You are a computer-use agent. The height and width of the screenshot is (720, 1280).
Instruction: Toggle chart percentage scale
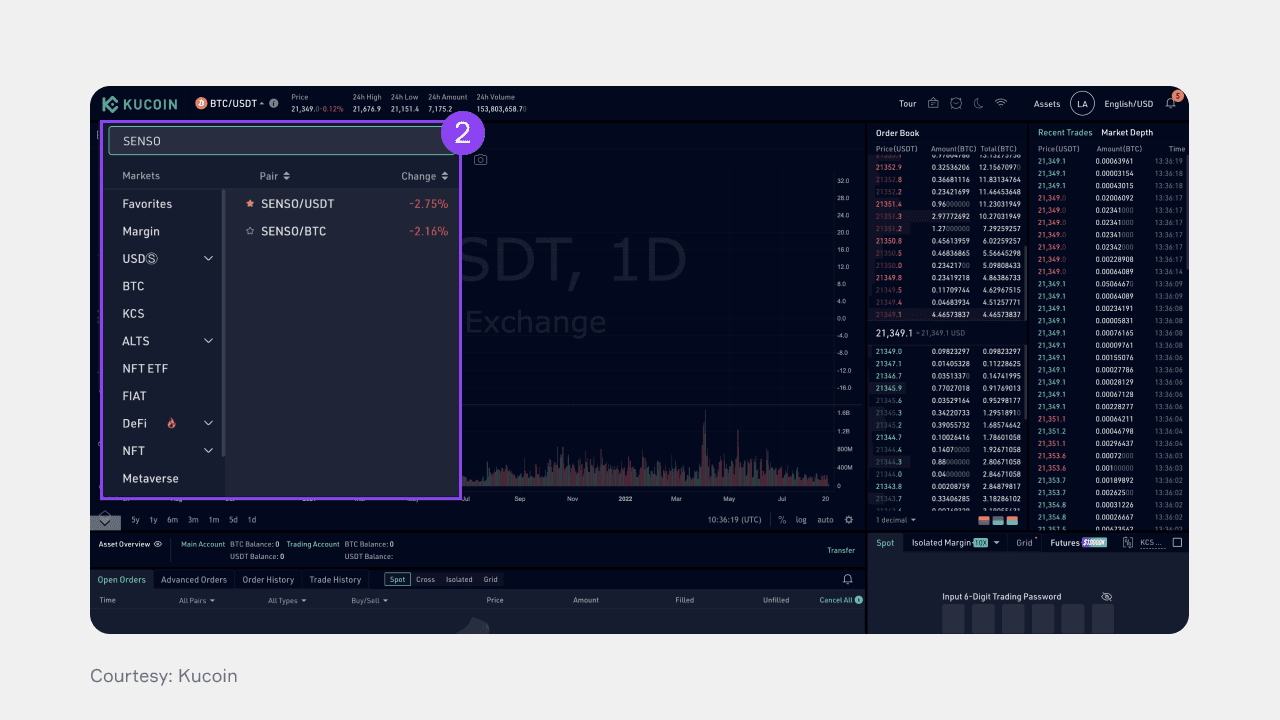pyautogui.click(x=783, y=520)
